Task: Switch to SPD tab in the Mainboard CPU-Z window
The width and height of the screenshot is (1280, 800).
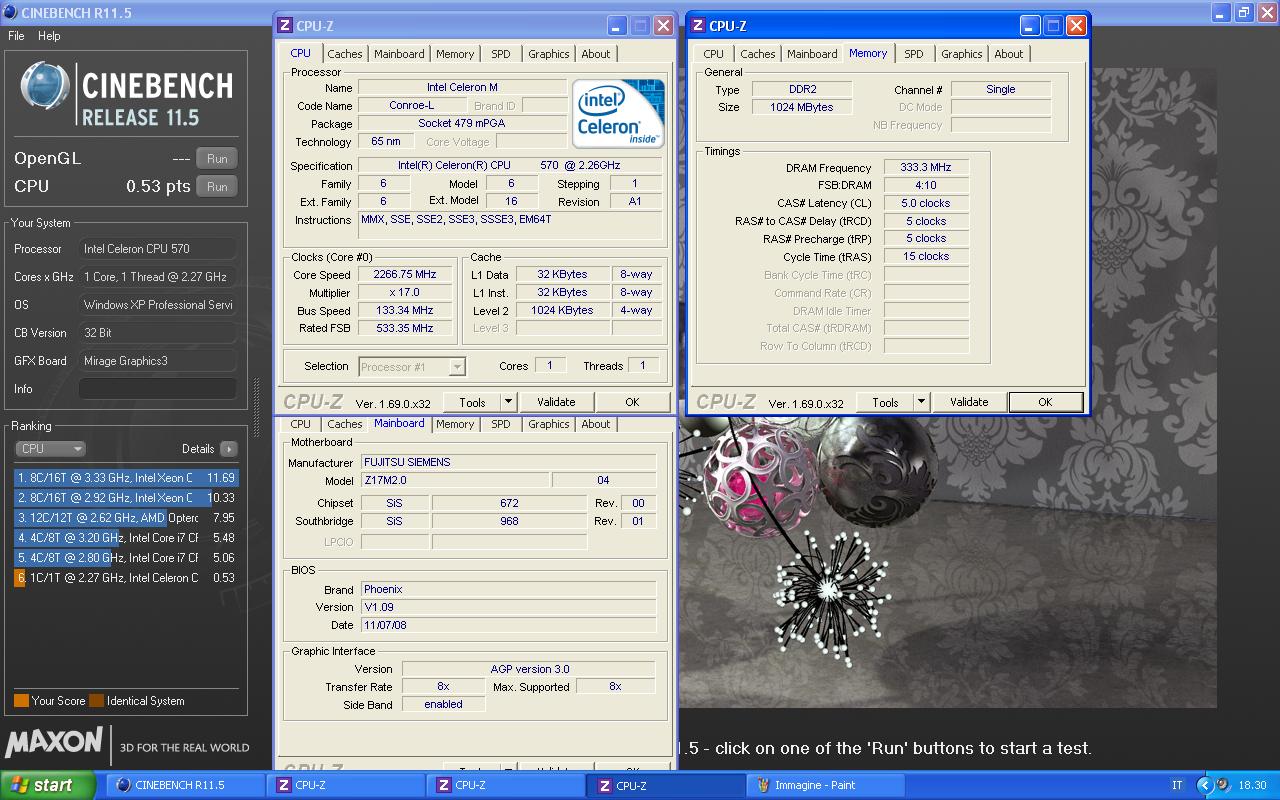Action: tap(501, 424)
